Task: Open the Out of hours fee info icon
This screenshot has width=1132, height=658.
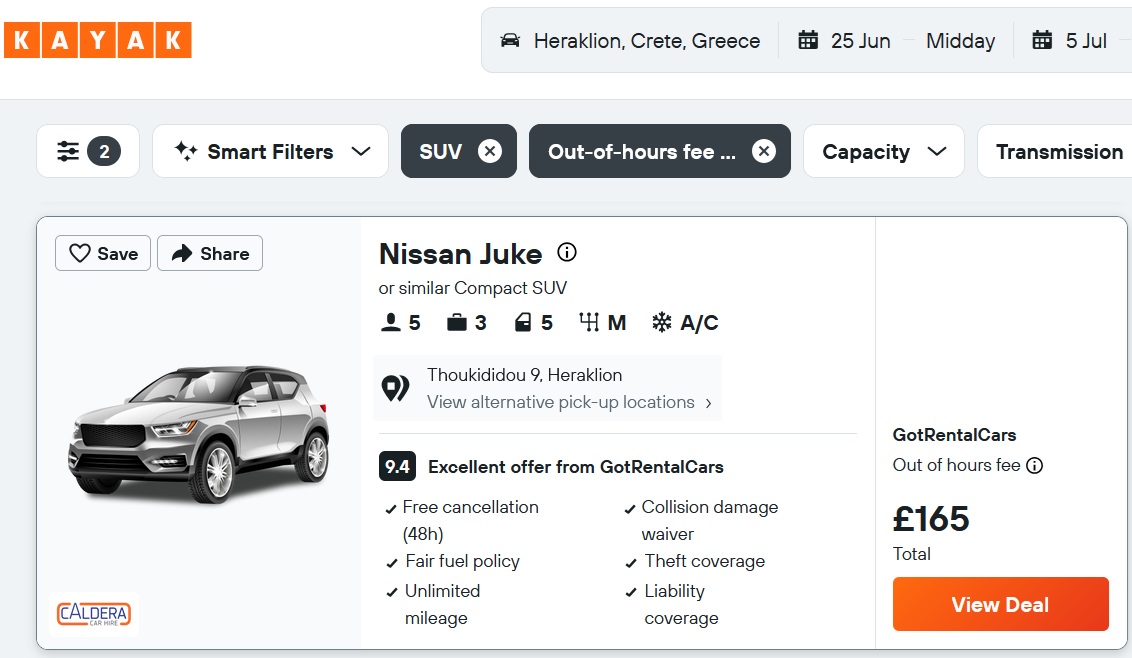Action: pyautogui.click(x=1035, y=465)
